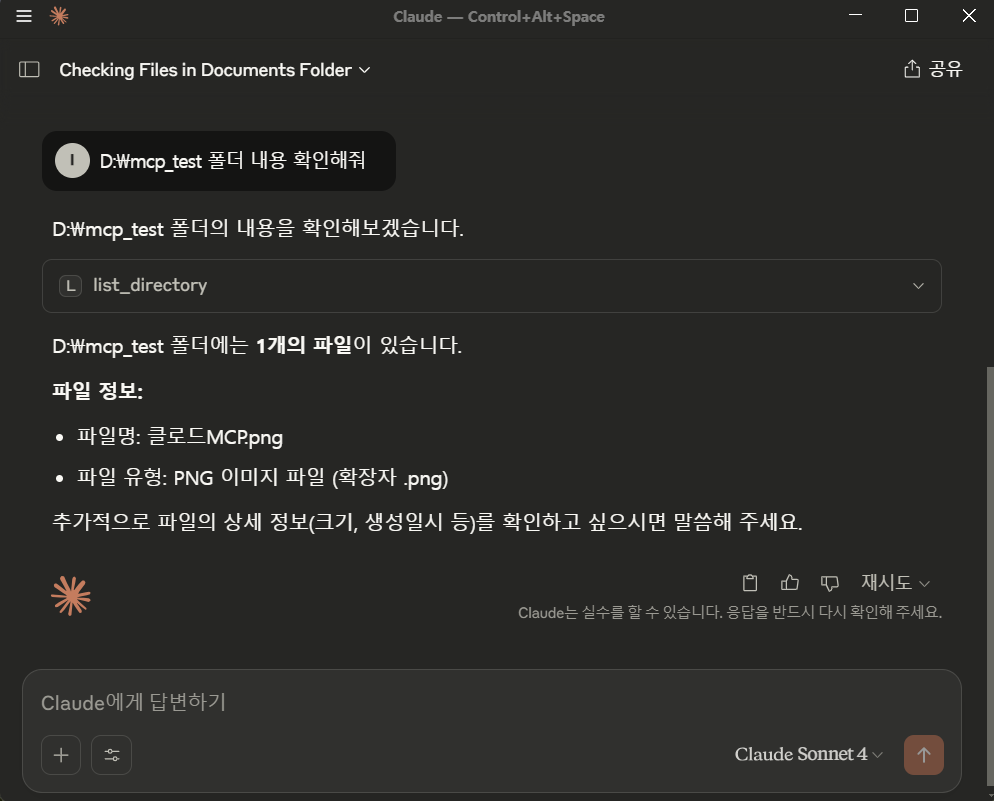Give a thumbs up to response

790,582
